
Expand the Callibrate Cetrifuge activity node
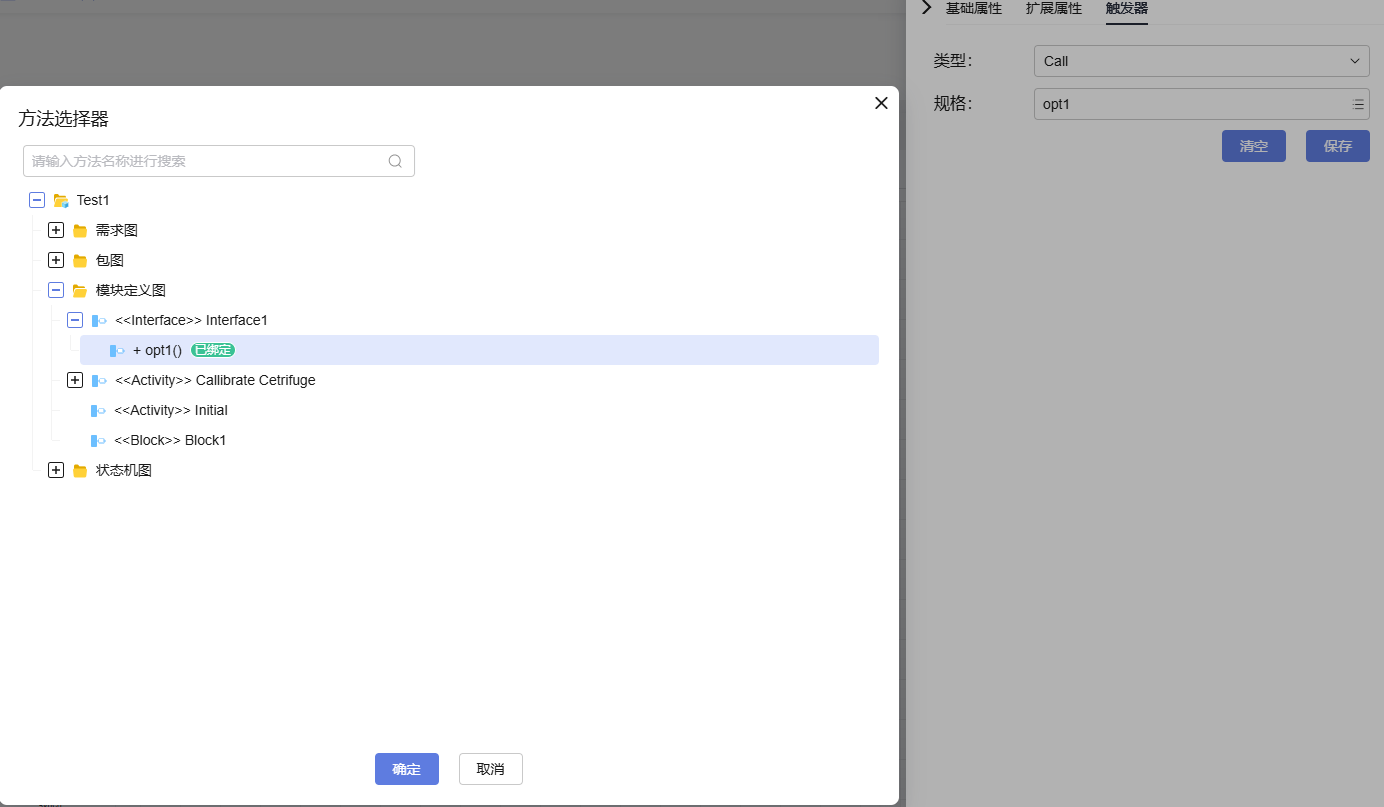coord(75,380)
